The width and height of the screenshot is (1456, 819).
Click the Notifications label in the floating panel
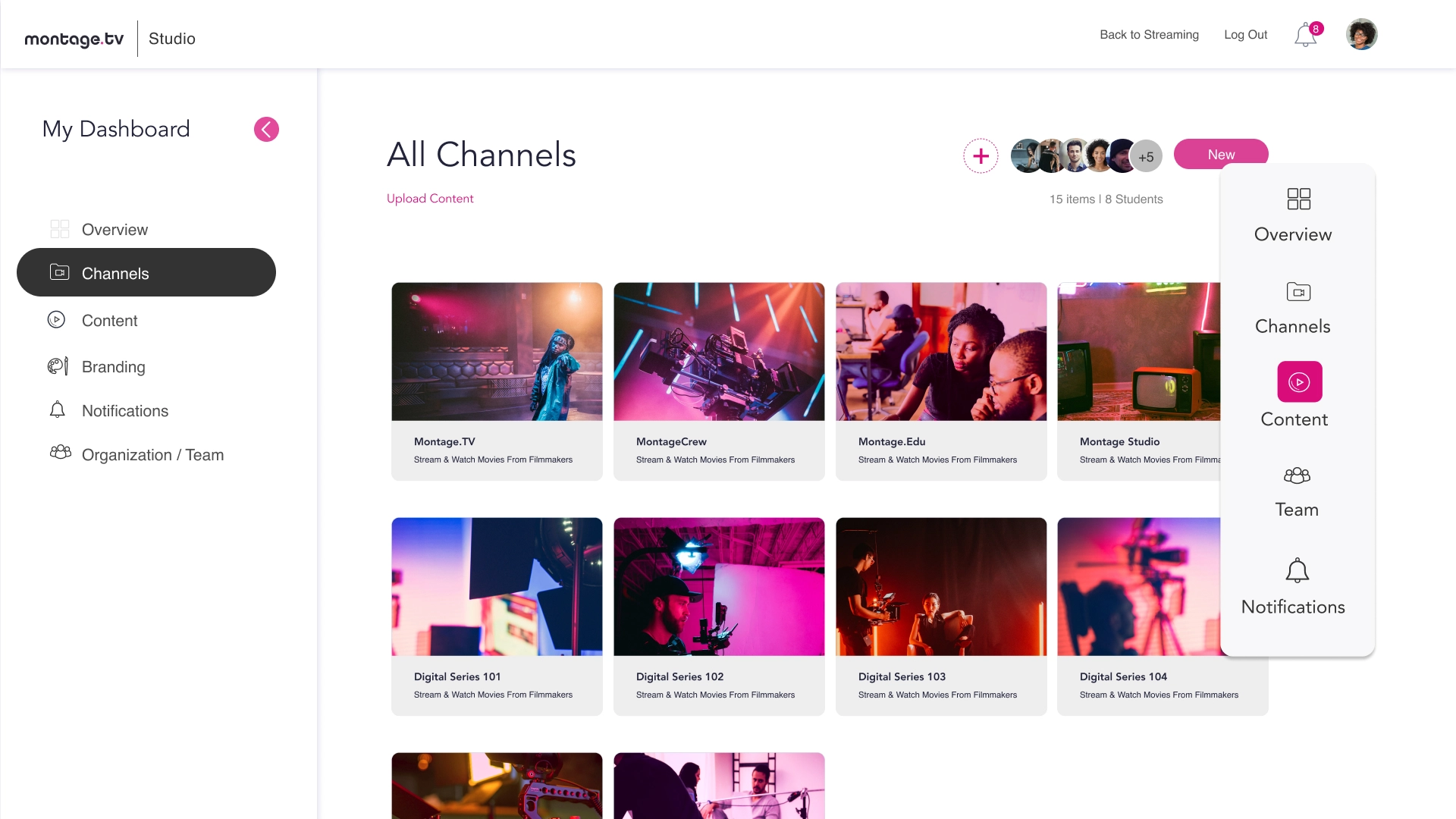pyautogui.click(x=1293, y=607)
